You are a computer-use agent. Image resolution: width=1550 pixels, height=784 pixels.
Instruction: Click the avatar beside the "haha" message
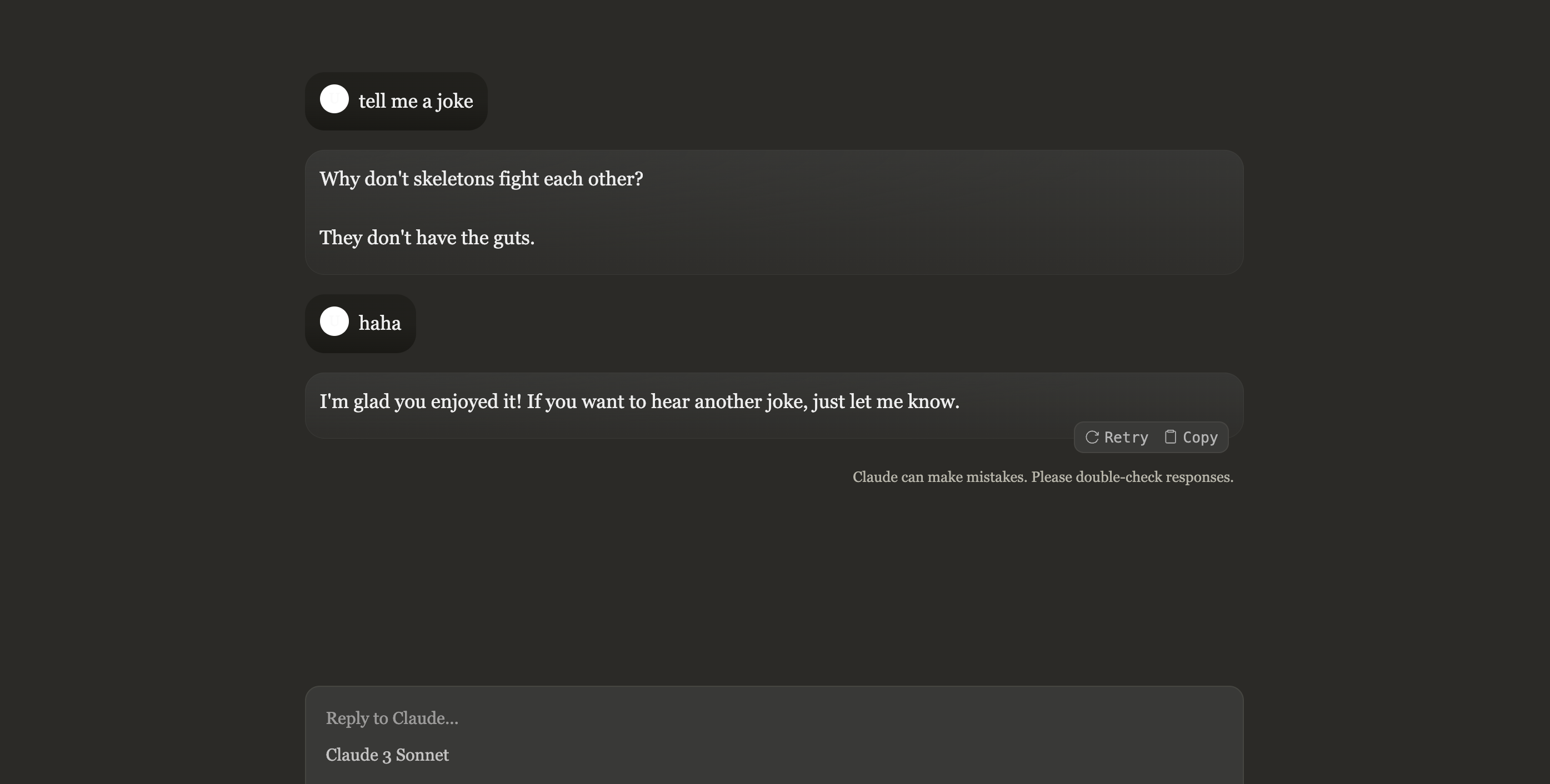[x=334, y=321]
